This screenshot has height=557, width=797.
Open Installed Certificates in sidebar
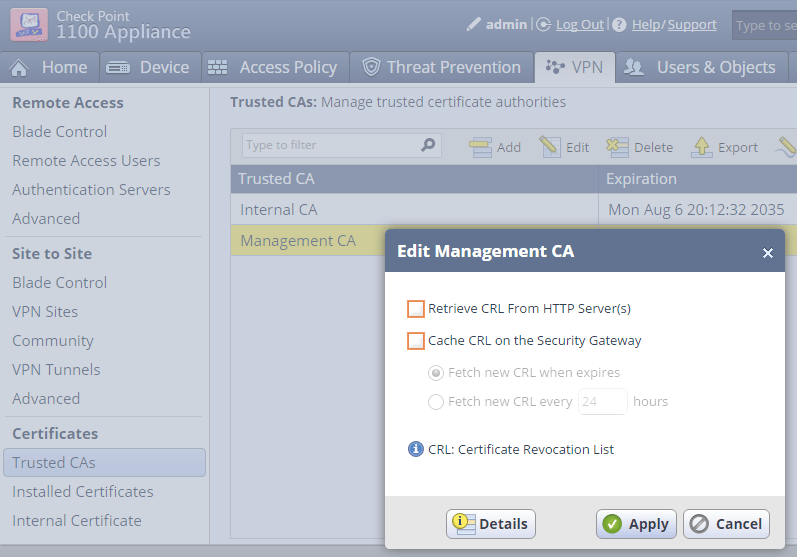click(x=83, y=492)
